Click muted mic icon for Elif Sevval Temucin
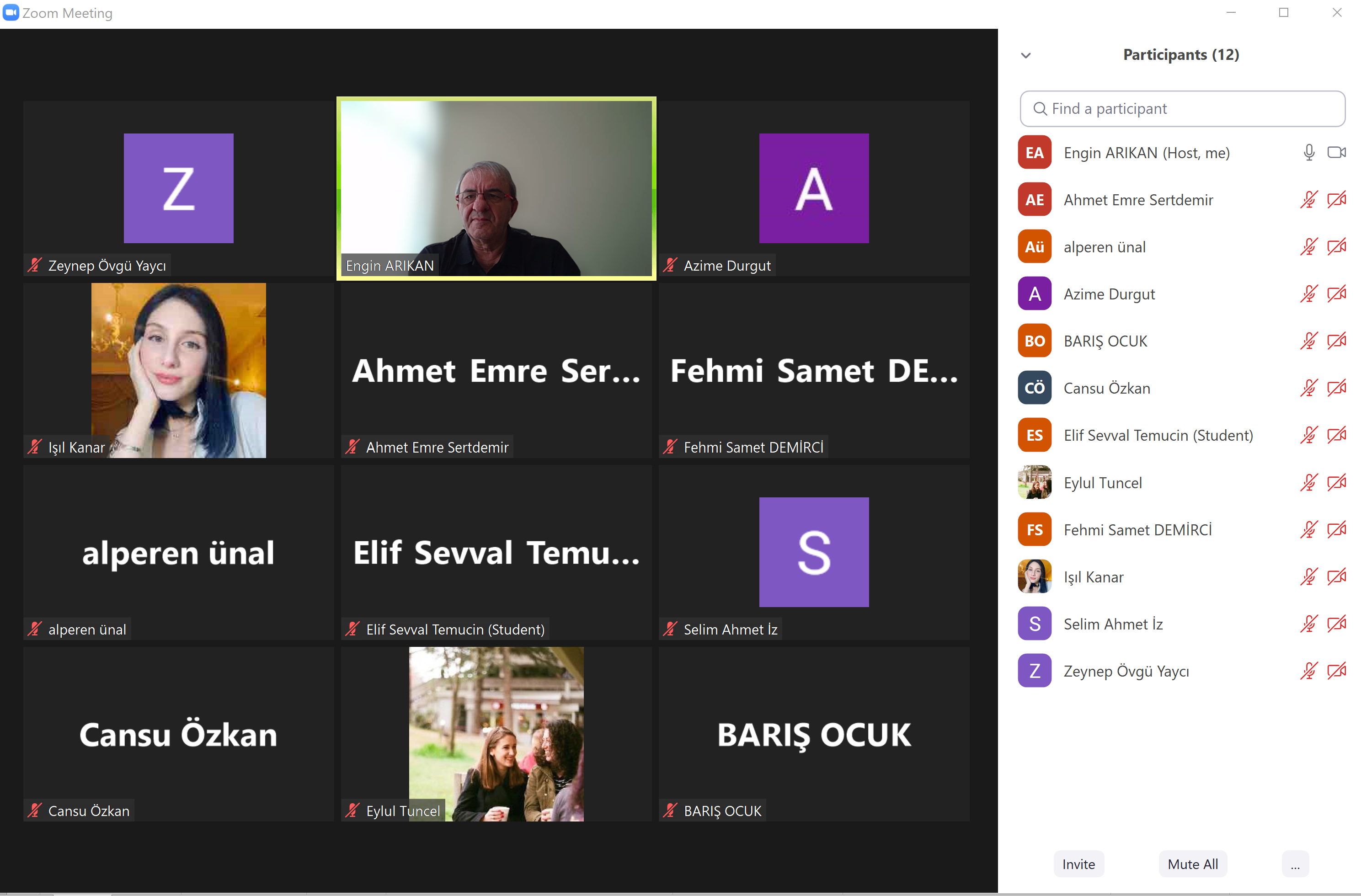 point(1308,435)
